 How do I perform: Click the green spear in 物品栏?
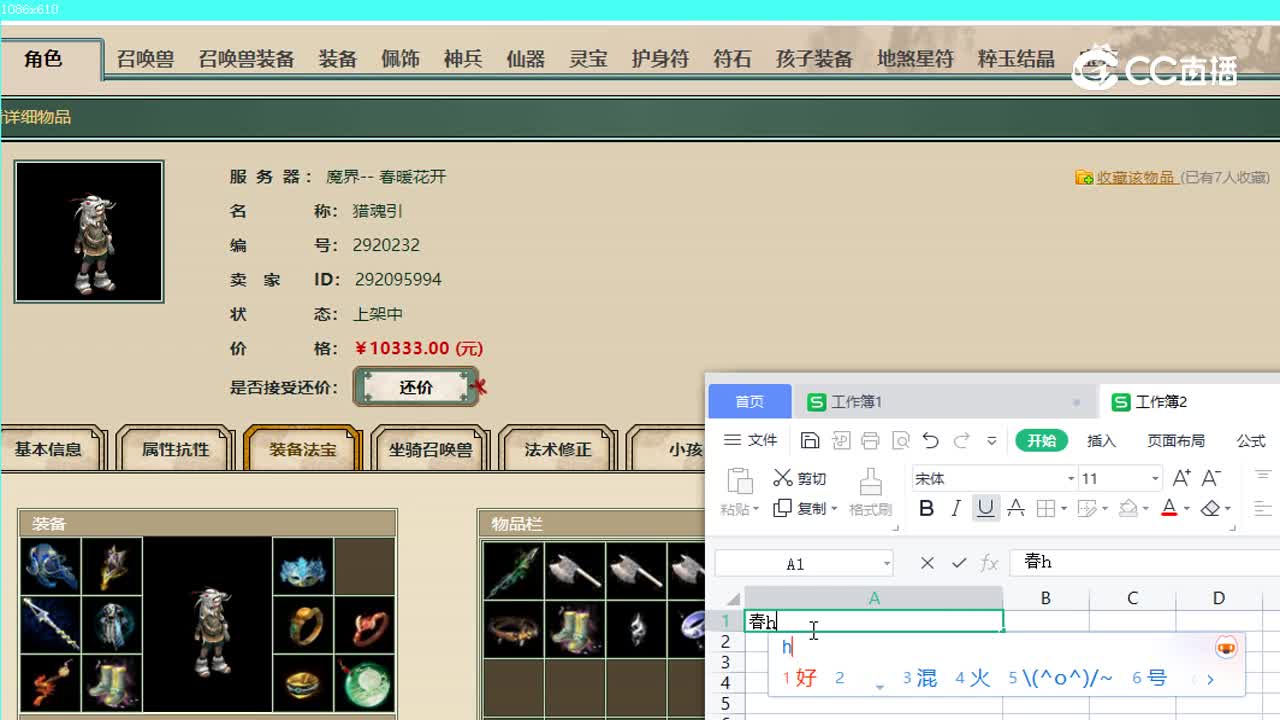click(x=514, y=571)
